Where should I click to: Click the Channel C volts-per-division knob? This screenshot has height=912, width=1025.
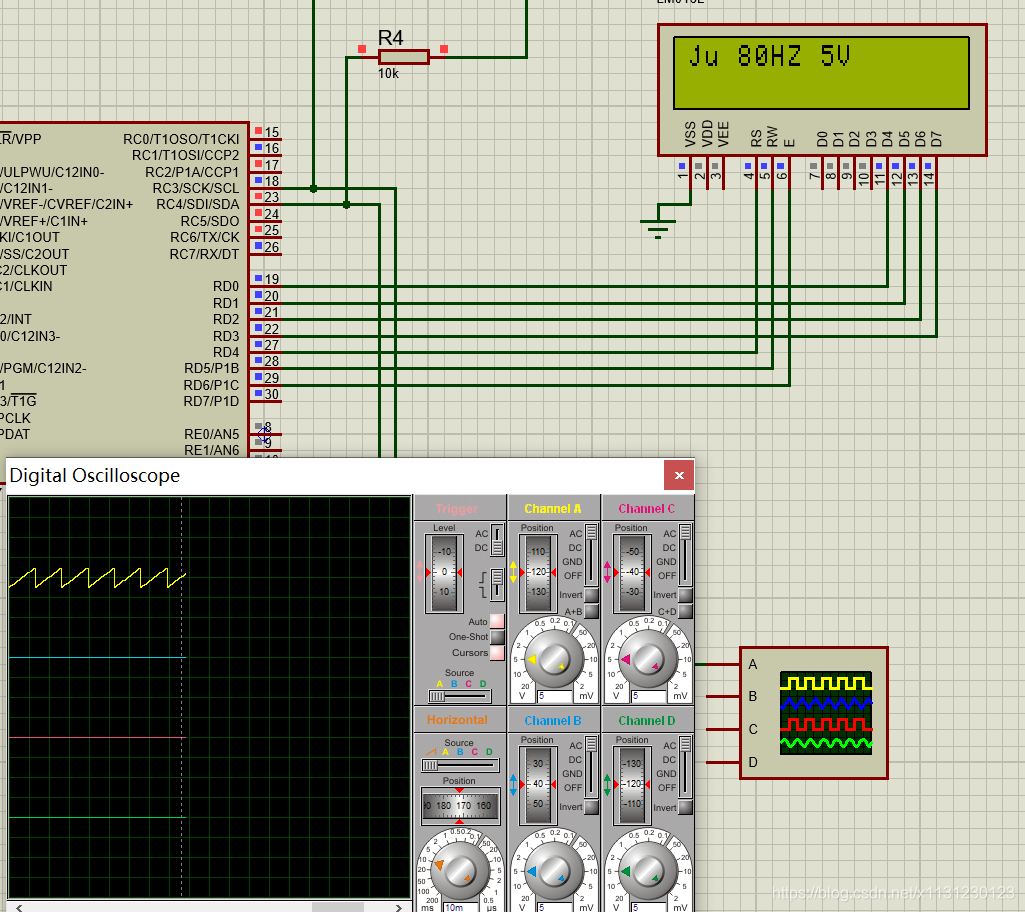click(648, 659)
